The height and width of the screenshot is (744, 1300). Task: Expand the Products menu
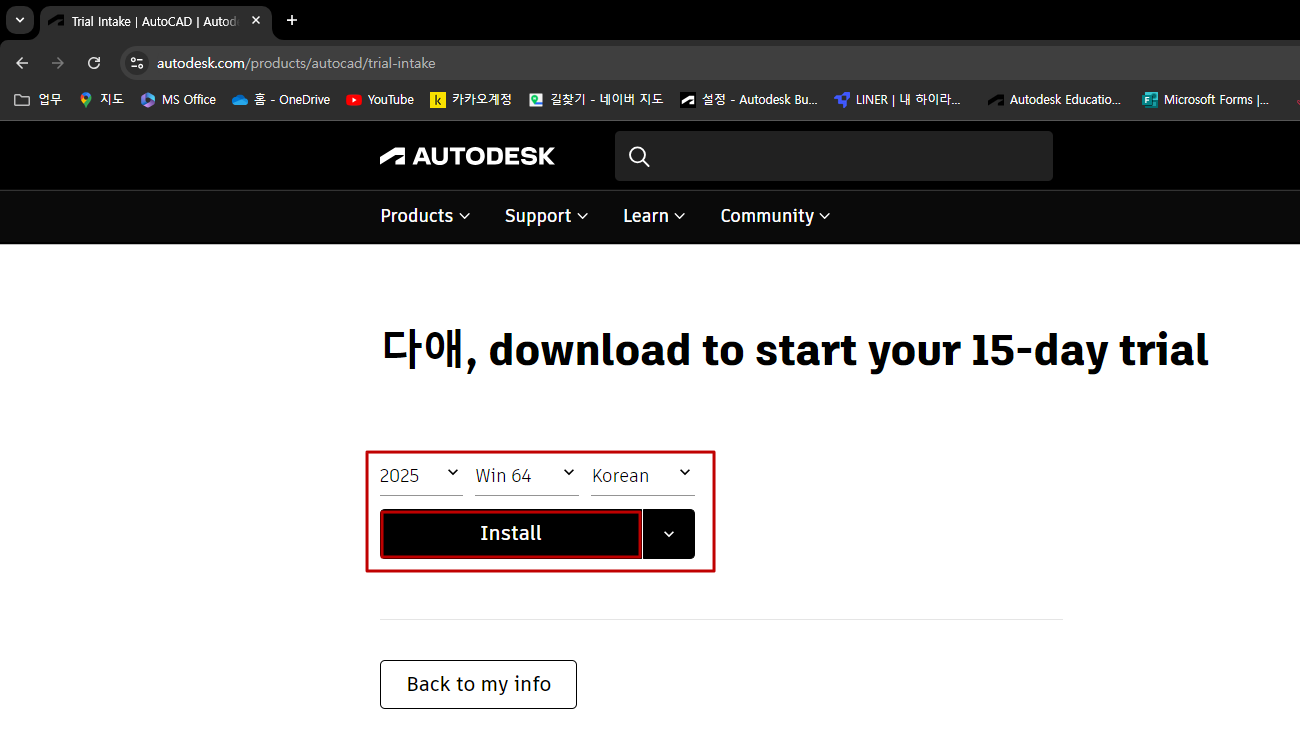(x=425, y=216)
